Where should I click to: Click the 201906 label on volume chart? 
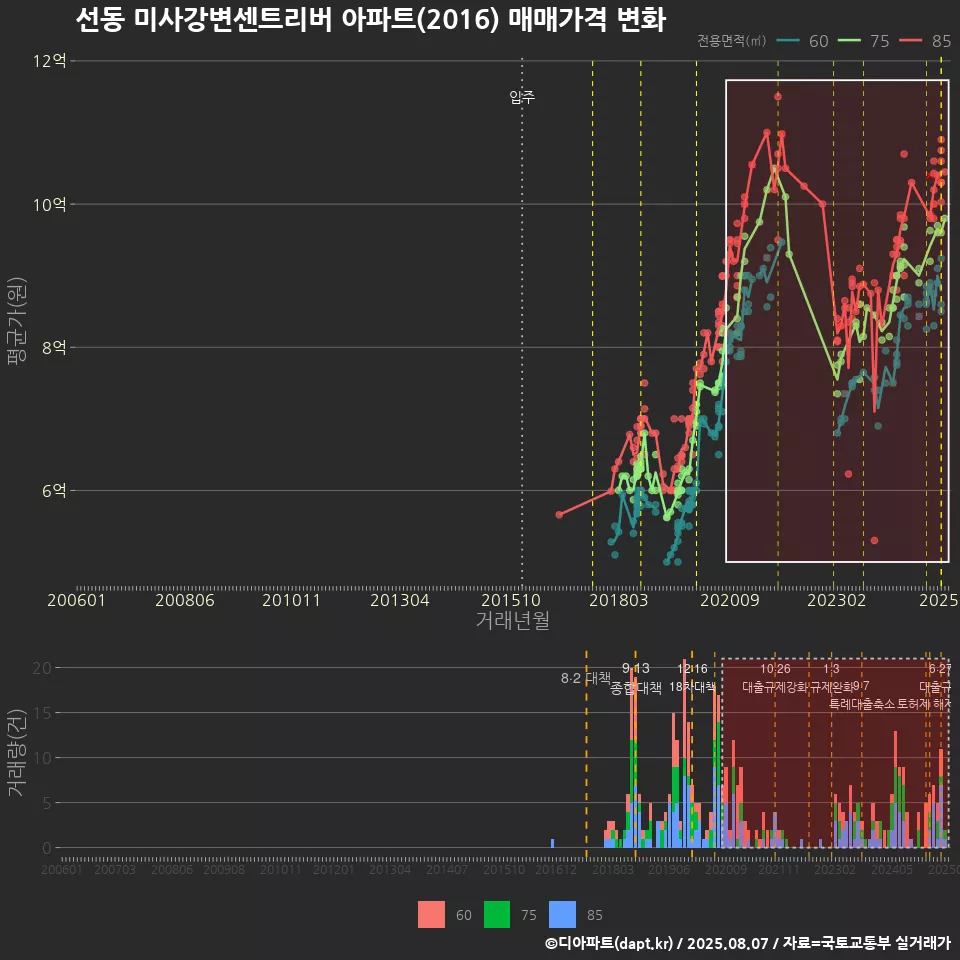[x=669, y=869]
